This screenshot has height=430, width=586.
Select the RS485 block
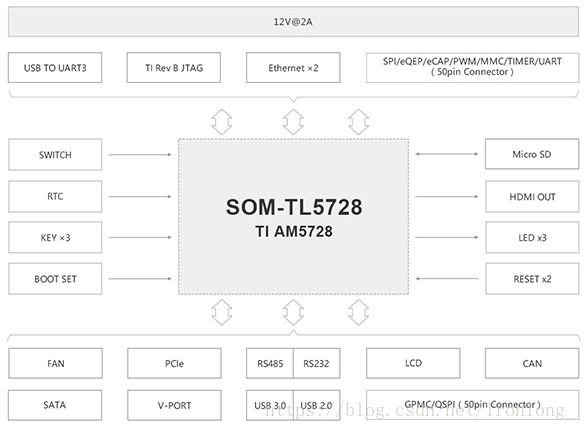click(x=270, y=364)
